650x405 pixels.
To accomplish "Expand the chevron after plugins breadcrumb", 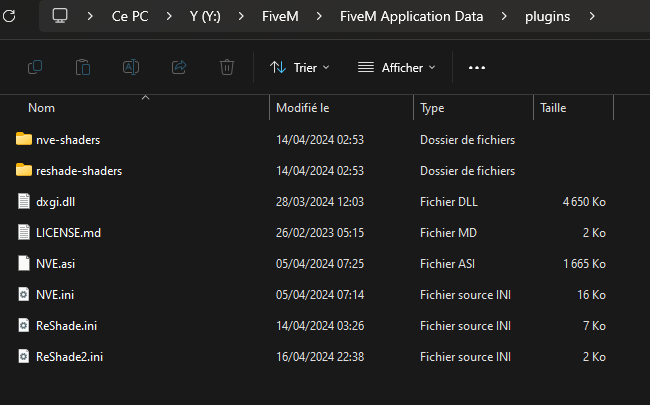I will click(x=592, y=17).
